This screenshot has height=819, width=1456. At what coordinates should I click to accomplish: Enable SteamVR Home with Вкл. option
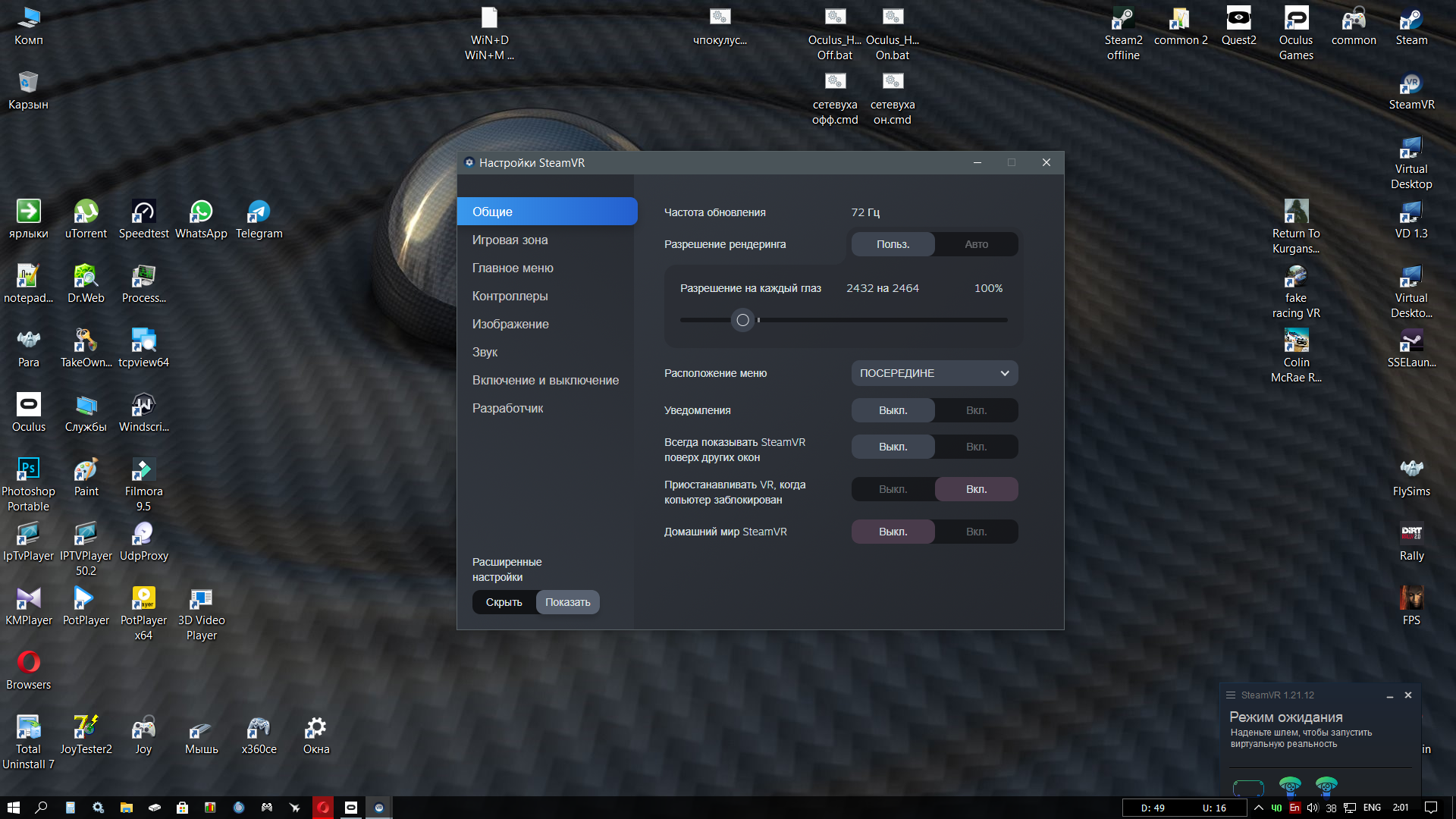click(x=976, y=532)
